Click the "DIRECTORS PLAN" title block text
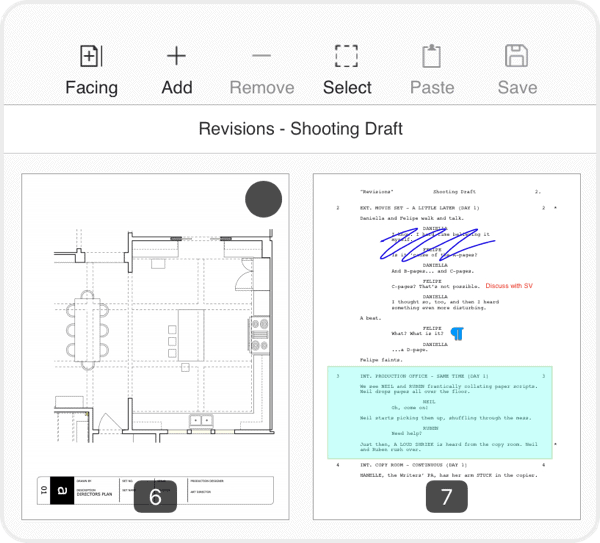Viewport: 600px width, 543px height. (x=94, y=494)
